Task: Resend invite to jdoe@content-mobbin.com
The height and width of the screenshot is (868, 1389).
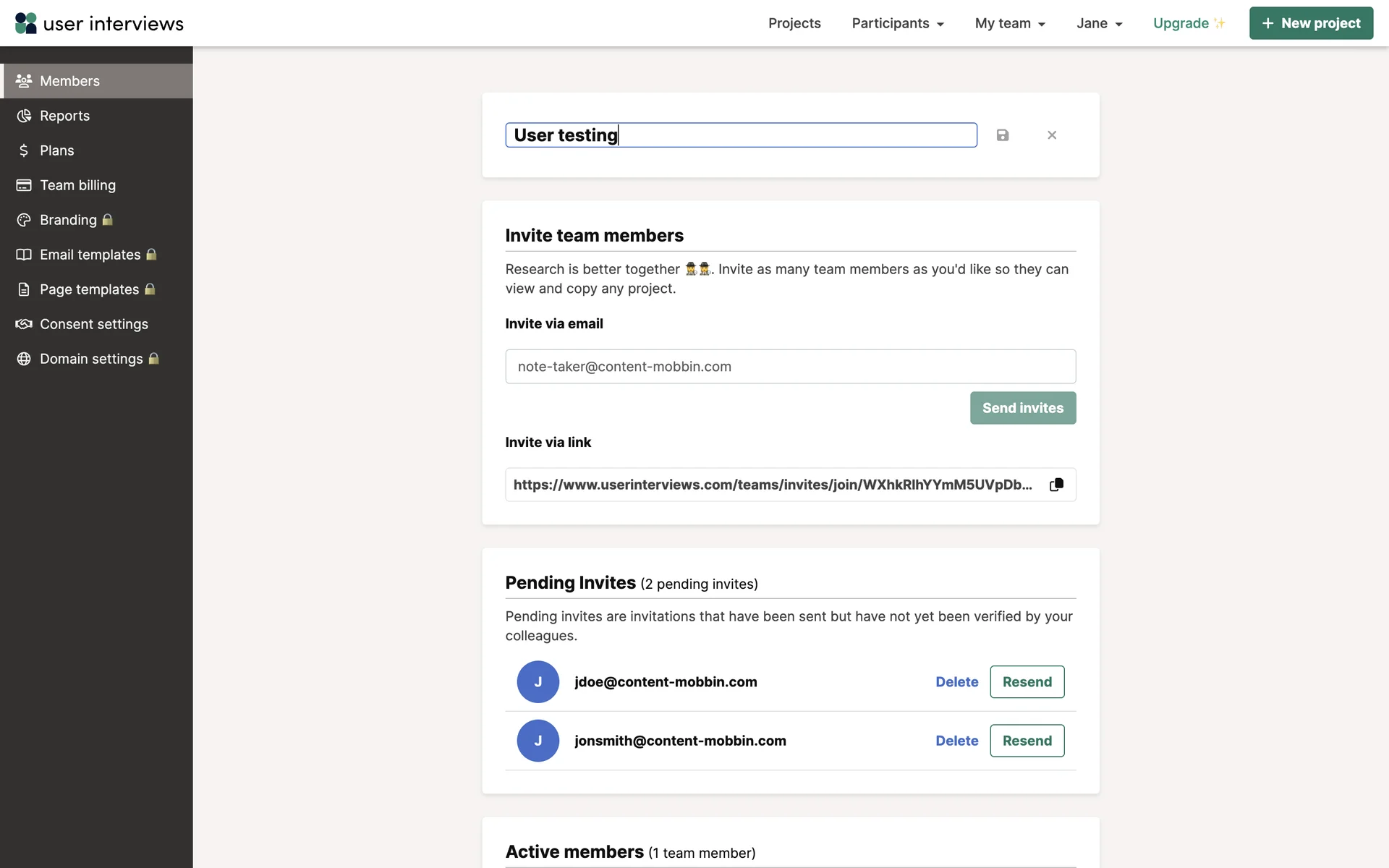Action: [1027, 682]
